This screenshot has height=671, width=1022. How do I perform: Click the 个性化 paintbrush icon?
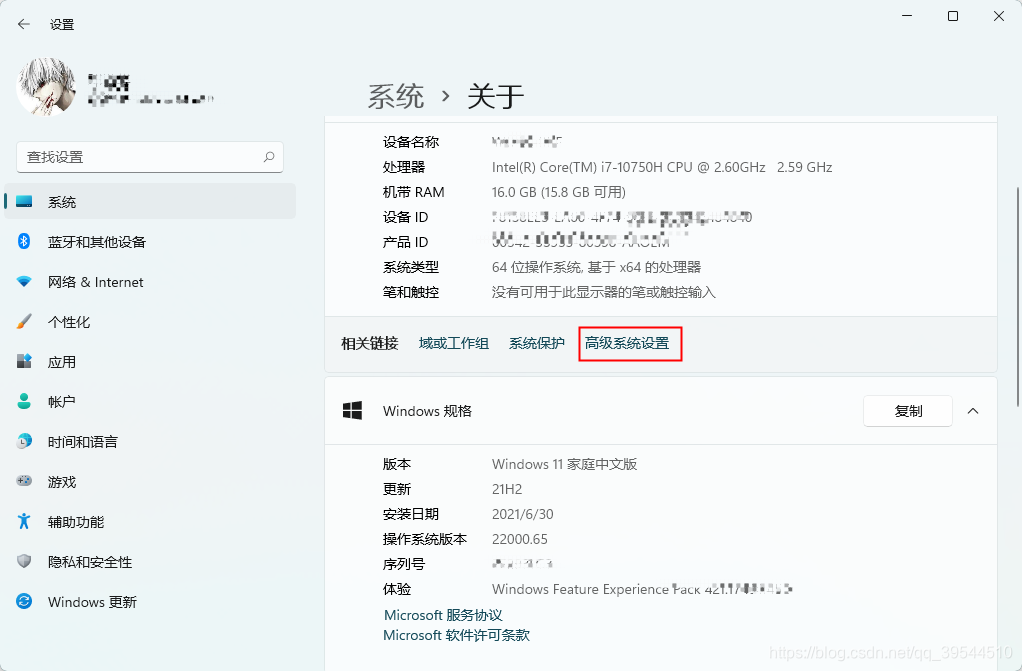pos(24,321)
